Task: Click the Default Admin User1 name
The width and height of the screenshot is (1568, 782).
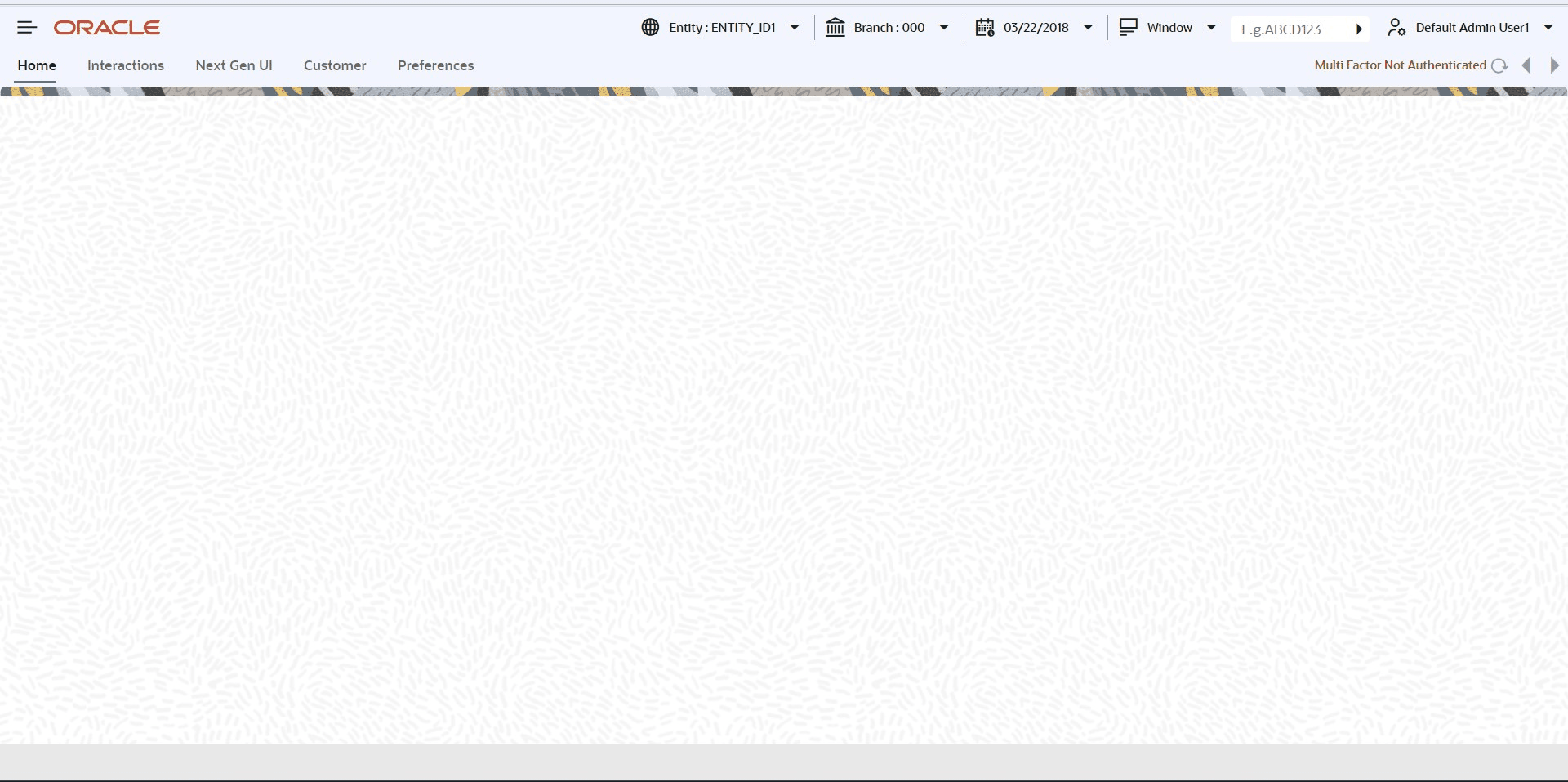Action: [1472, 28]
